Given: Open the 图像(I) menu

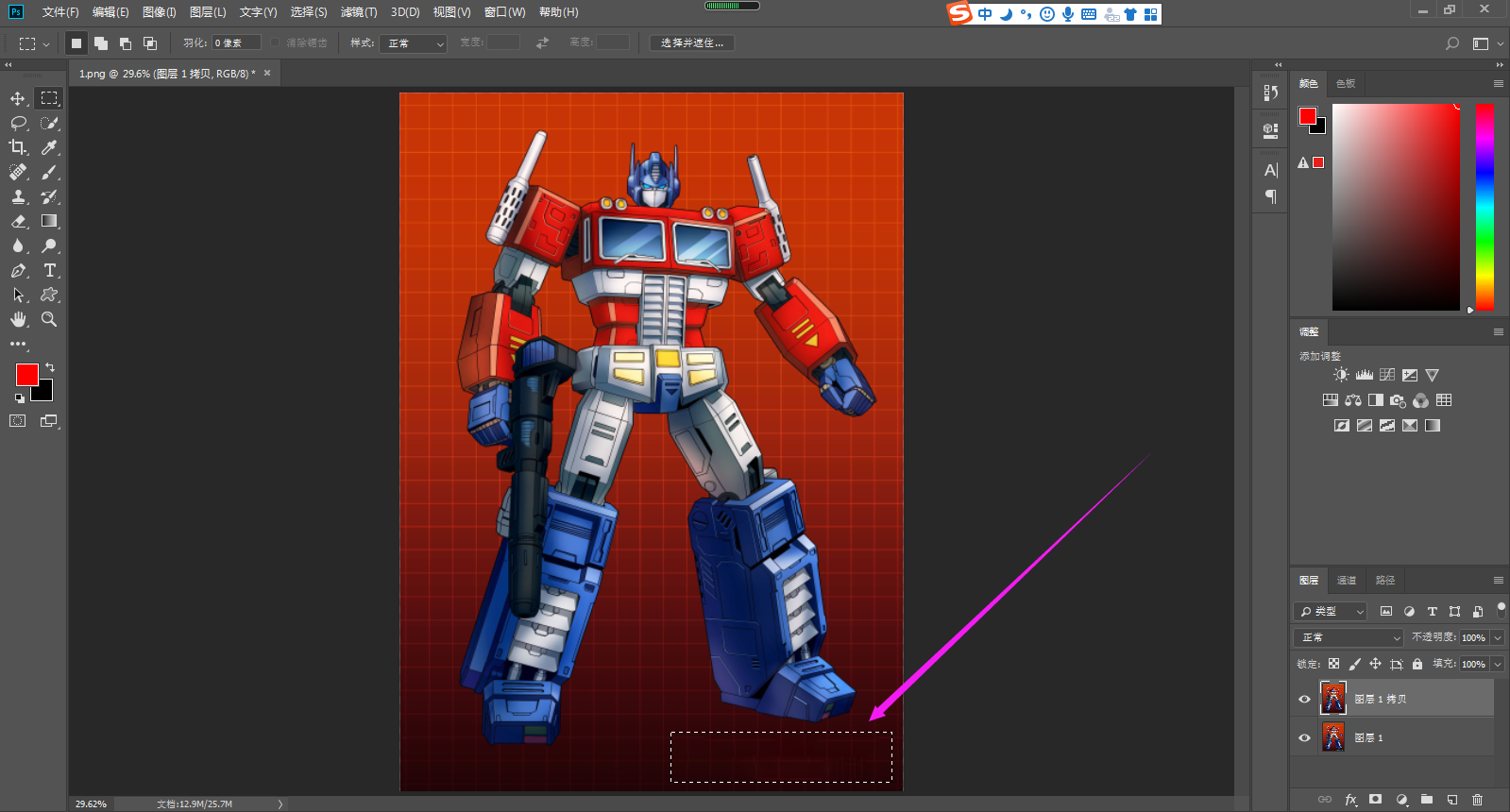Looking at the screenshot, I should 159,12.
